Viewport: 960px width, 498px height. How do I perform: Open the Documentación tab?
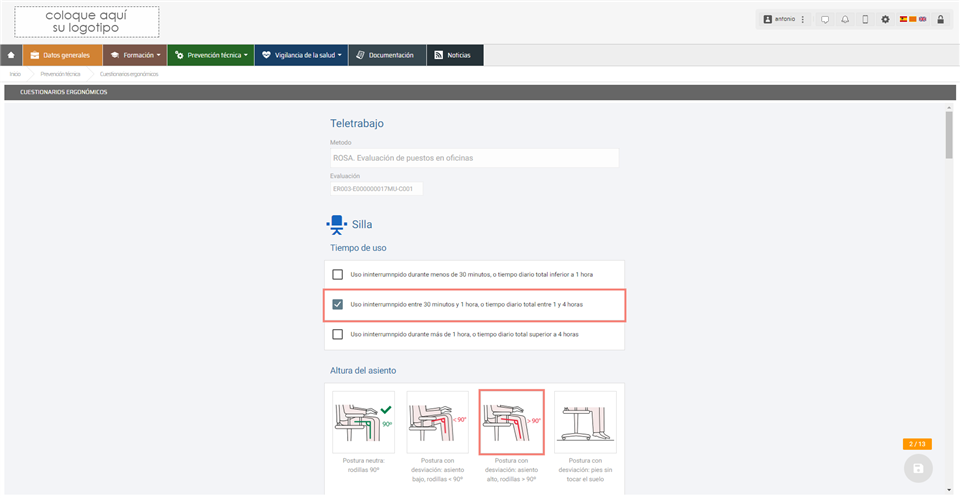pos(387,55)
